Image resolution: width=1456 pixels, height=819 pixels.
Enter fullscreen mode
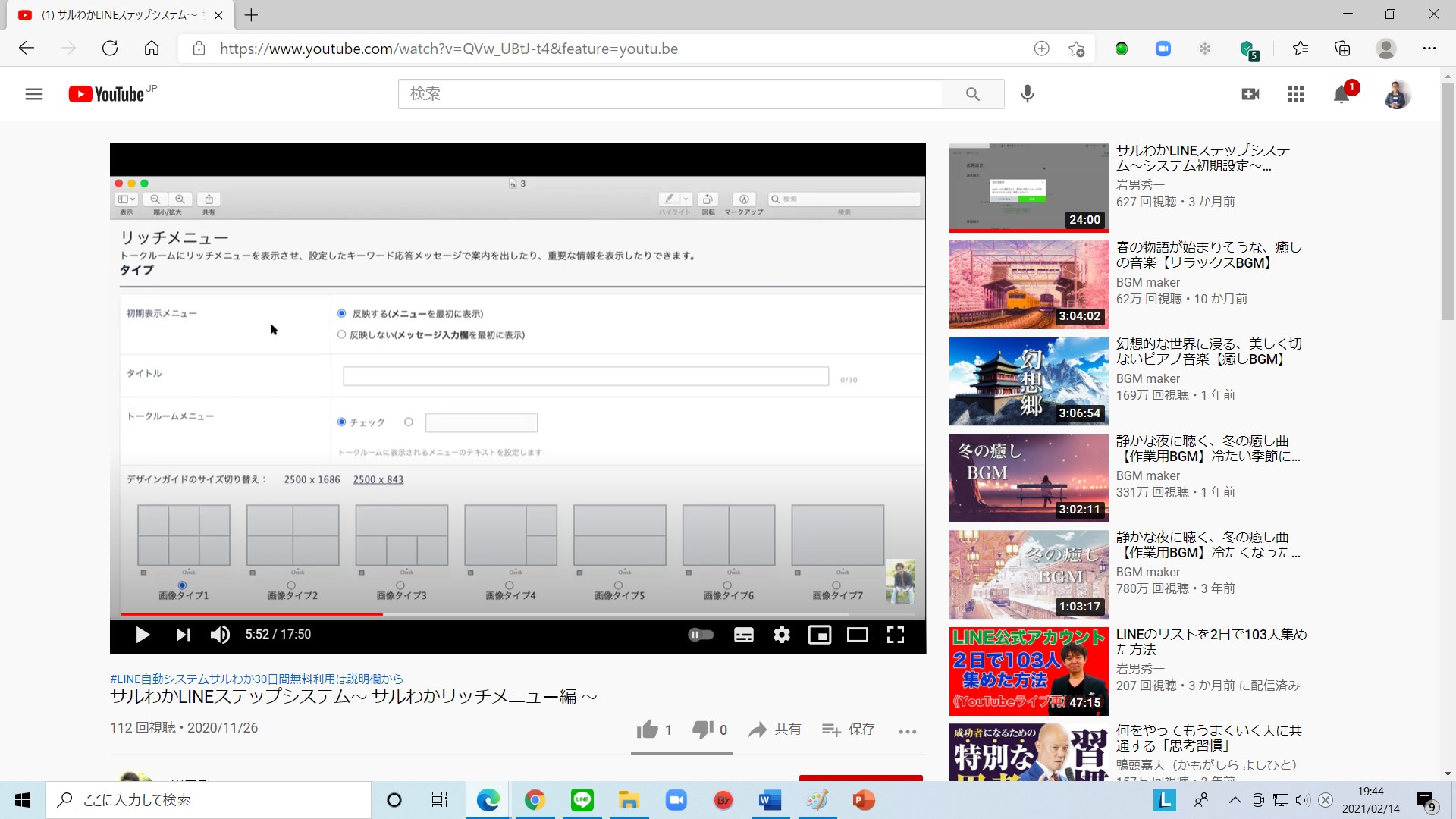click(896, 635)
